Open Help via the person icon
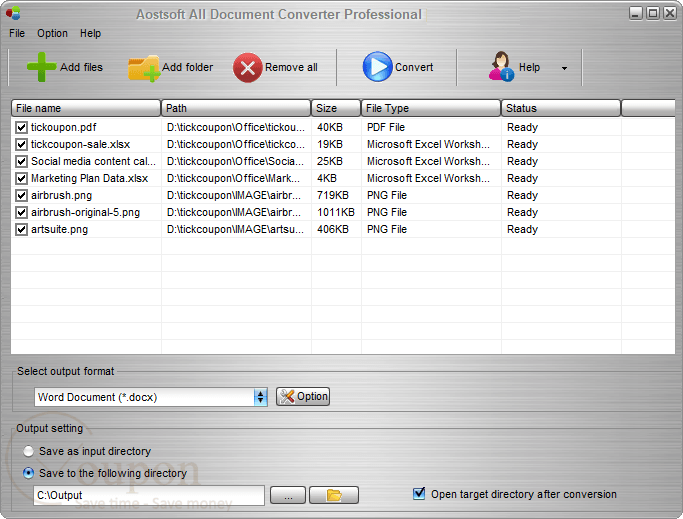 coord(501,66)
